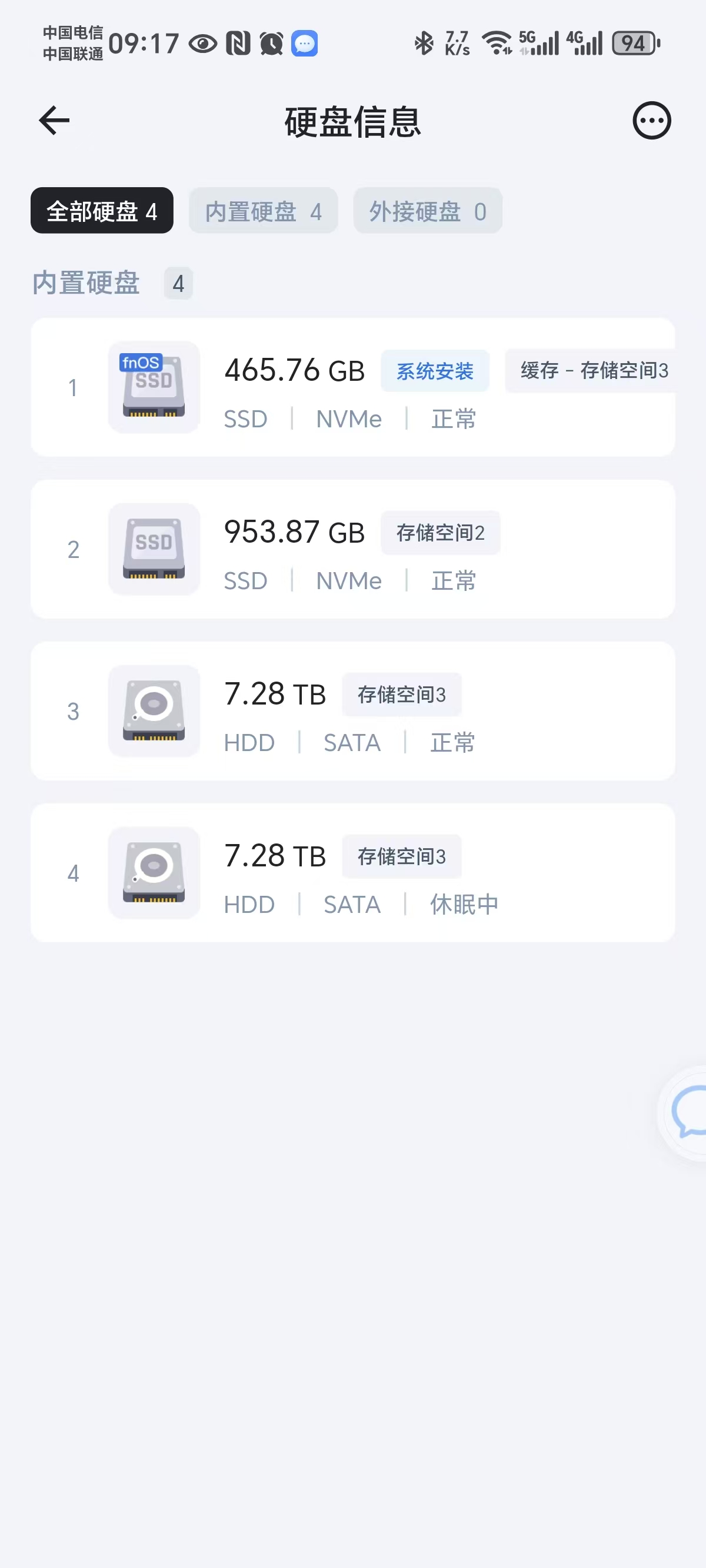
Task: Tap the 内置硬盘 section count badge
Action: [178, 284]
